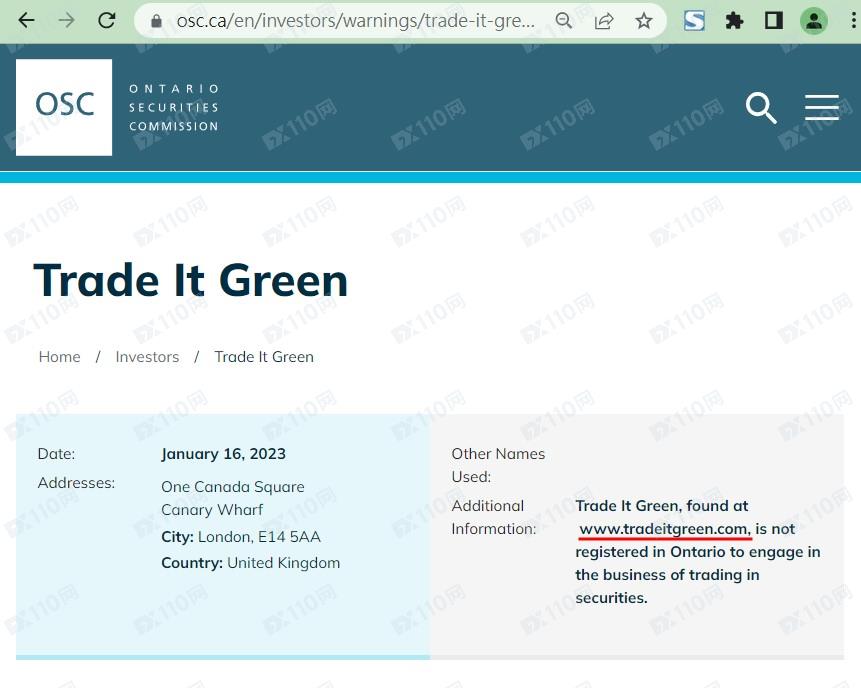
Task: Click the text 'the business of trading in'
Action: (x=667, y=575)
